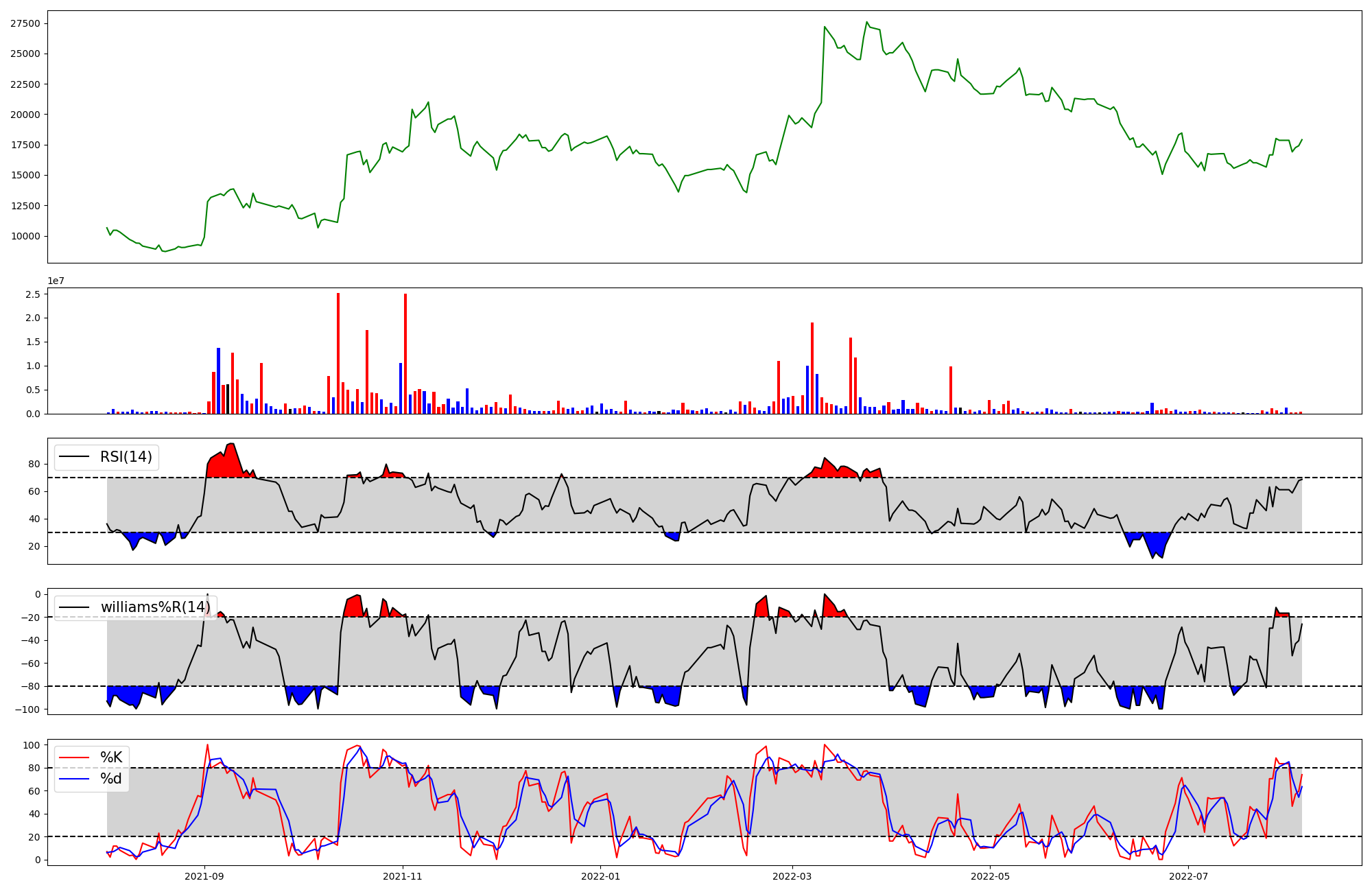Click the 2.5 volume axis tick label
This screenshot has height=892, width=1372.
34,294
